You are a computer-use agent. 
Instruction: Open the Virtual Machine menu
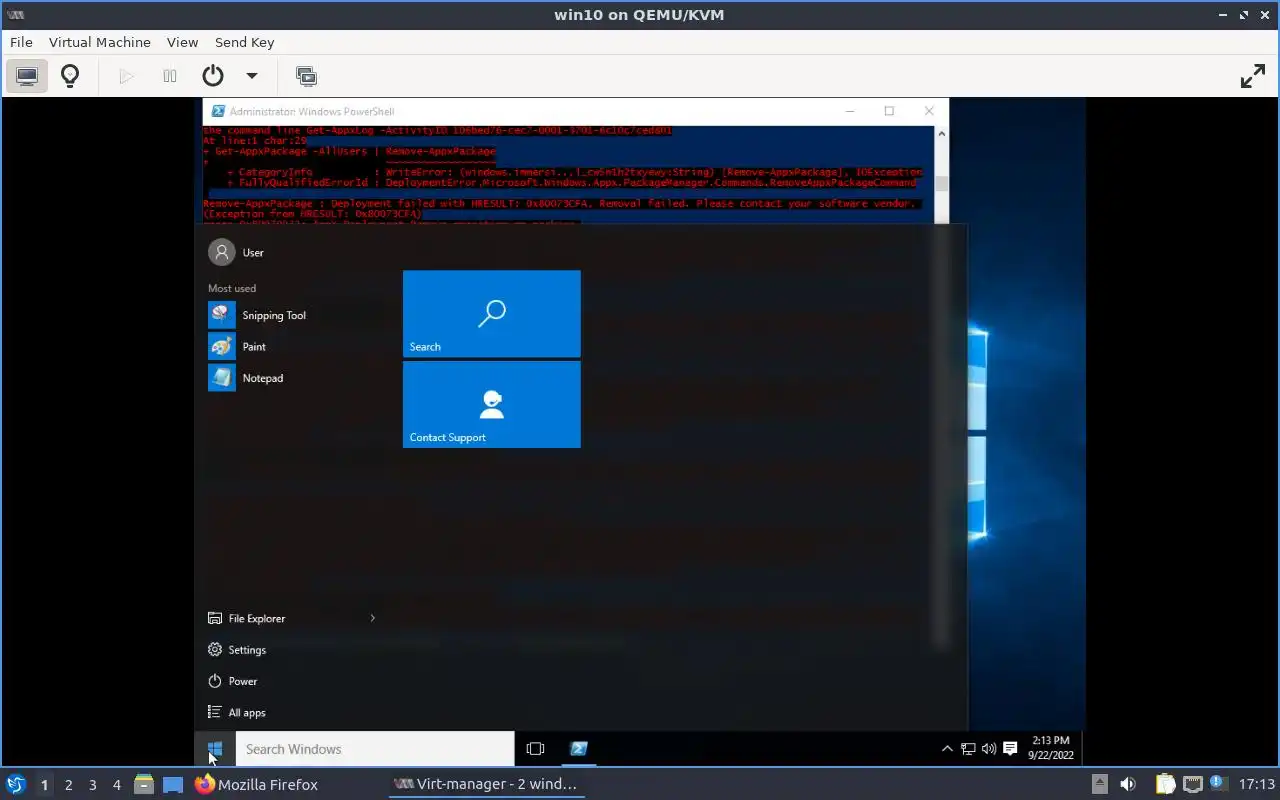click(x=100, y=42)
